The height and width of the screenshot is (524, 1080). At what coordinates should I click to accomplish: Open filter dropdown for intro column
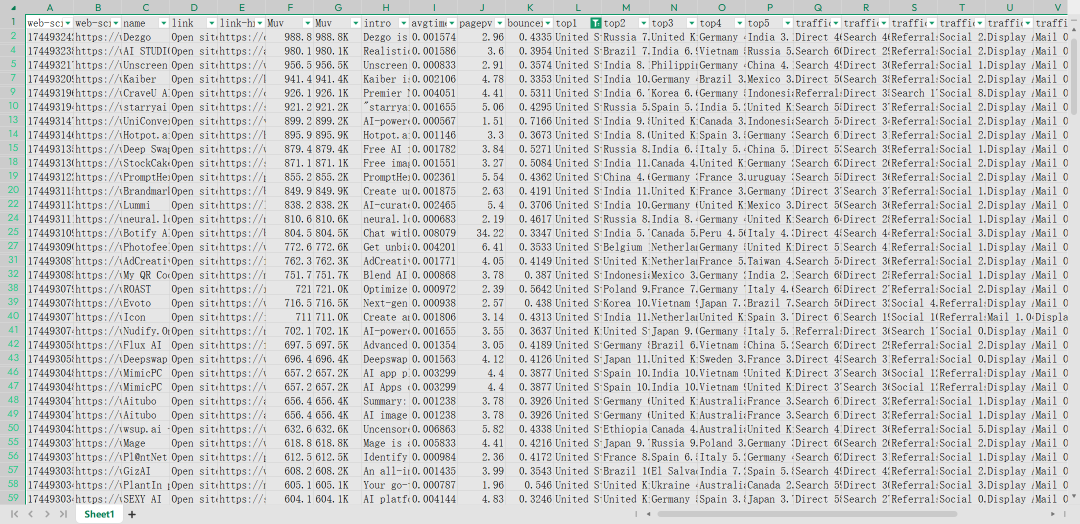404,23
